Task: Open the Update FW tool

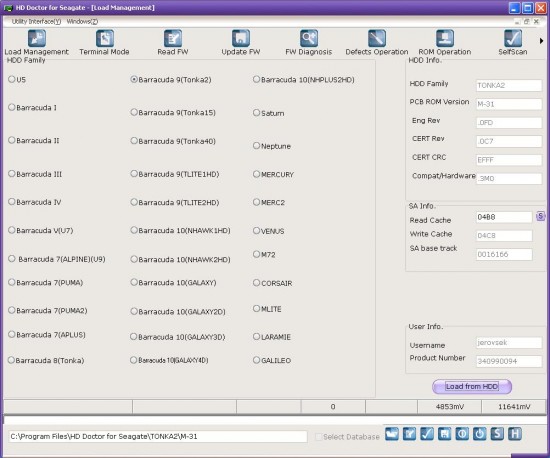Action: pyautogui.click(x=241, y=42)
